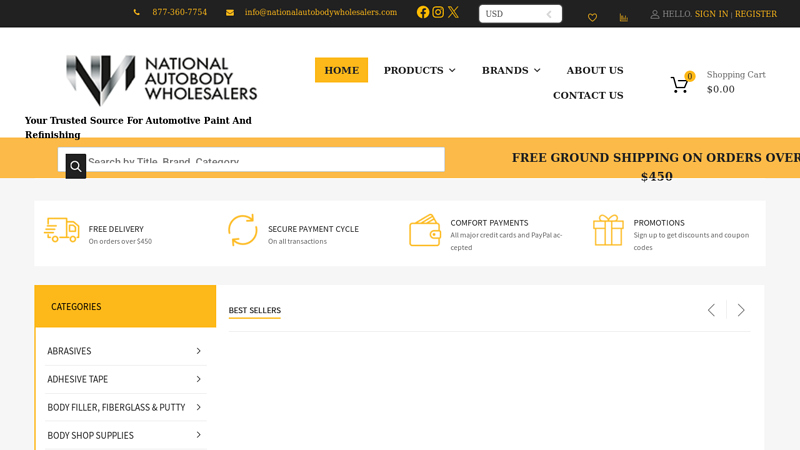
Task: Open the wishlist heart icon
Action: coord(592,18)
